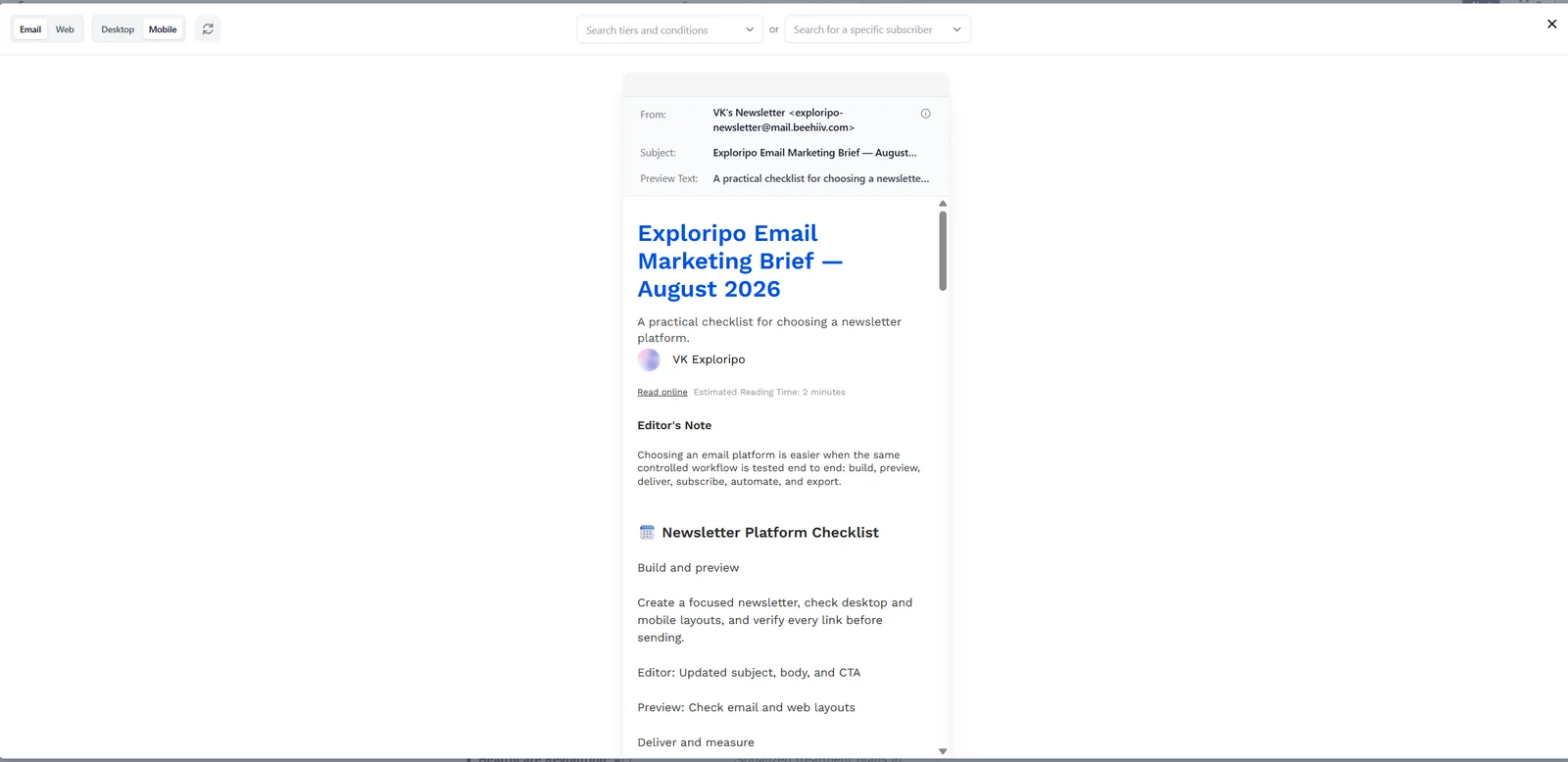
Task: Click the Newsletter Platform Checklist heading
Action: click(770, 532)
